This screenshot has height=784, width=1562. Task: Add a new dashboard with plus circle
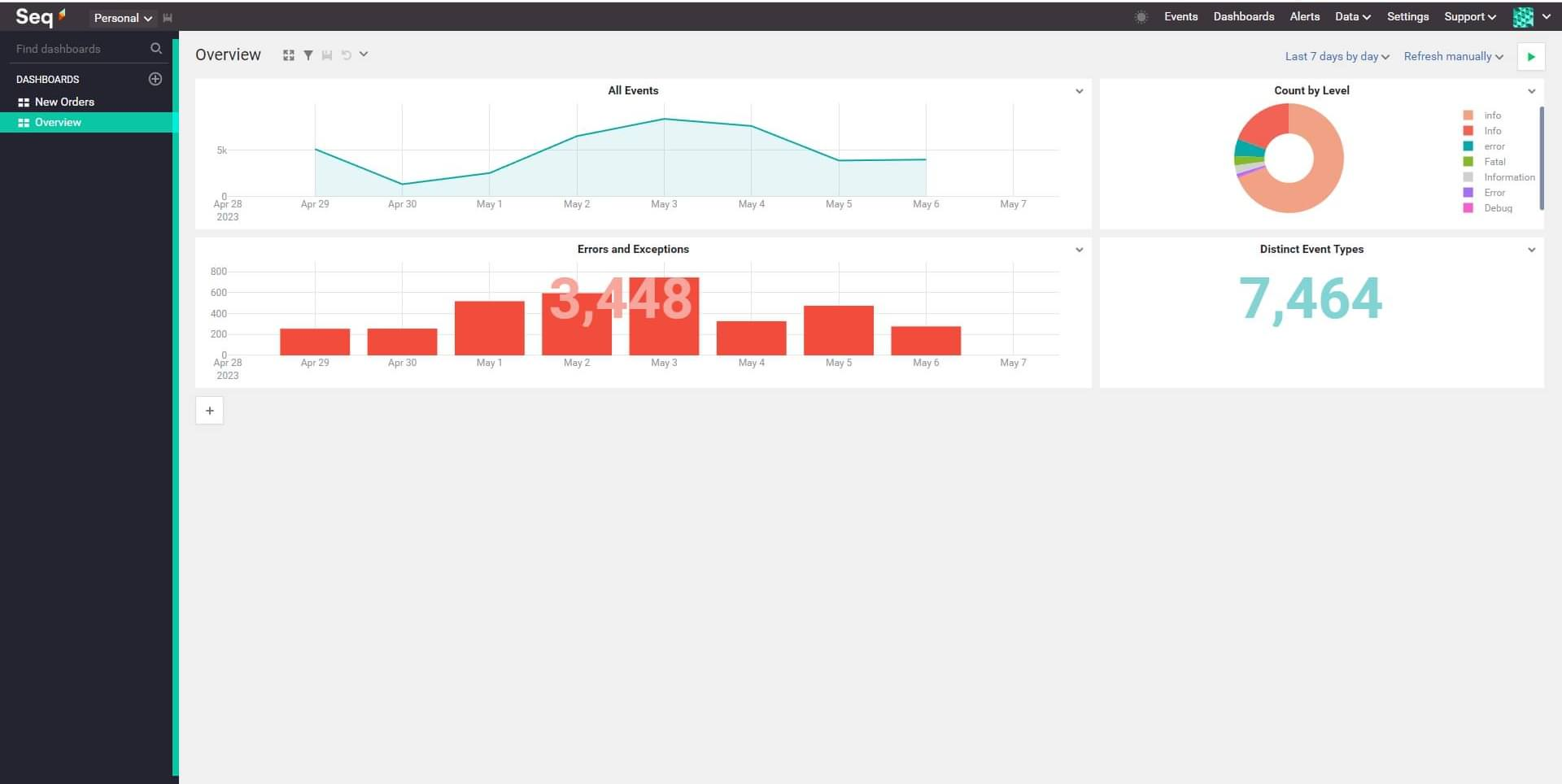[x=155, y=79]
